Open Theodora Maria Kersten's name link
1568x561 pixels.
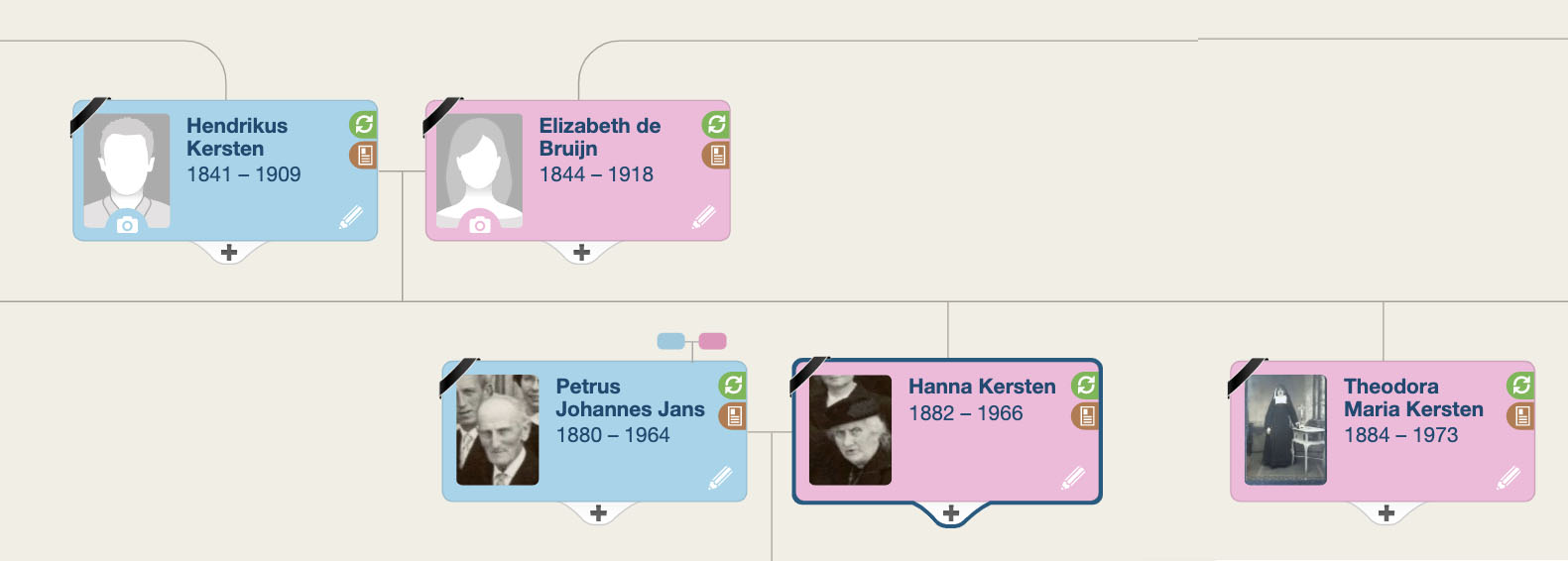pos(1413,397)
